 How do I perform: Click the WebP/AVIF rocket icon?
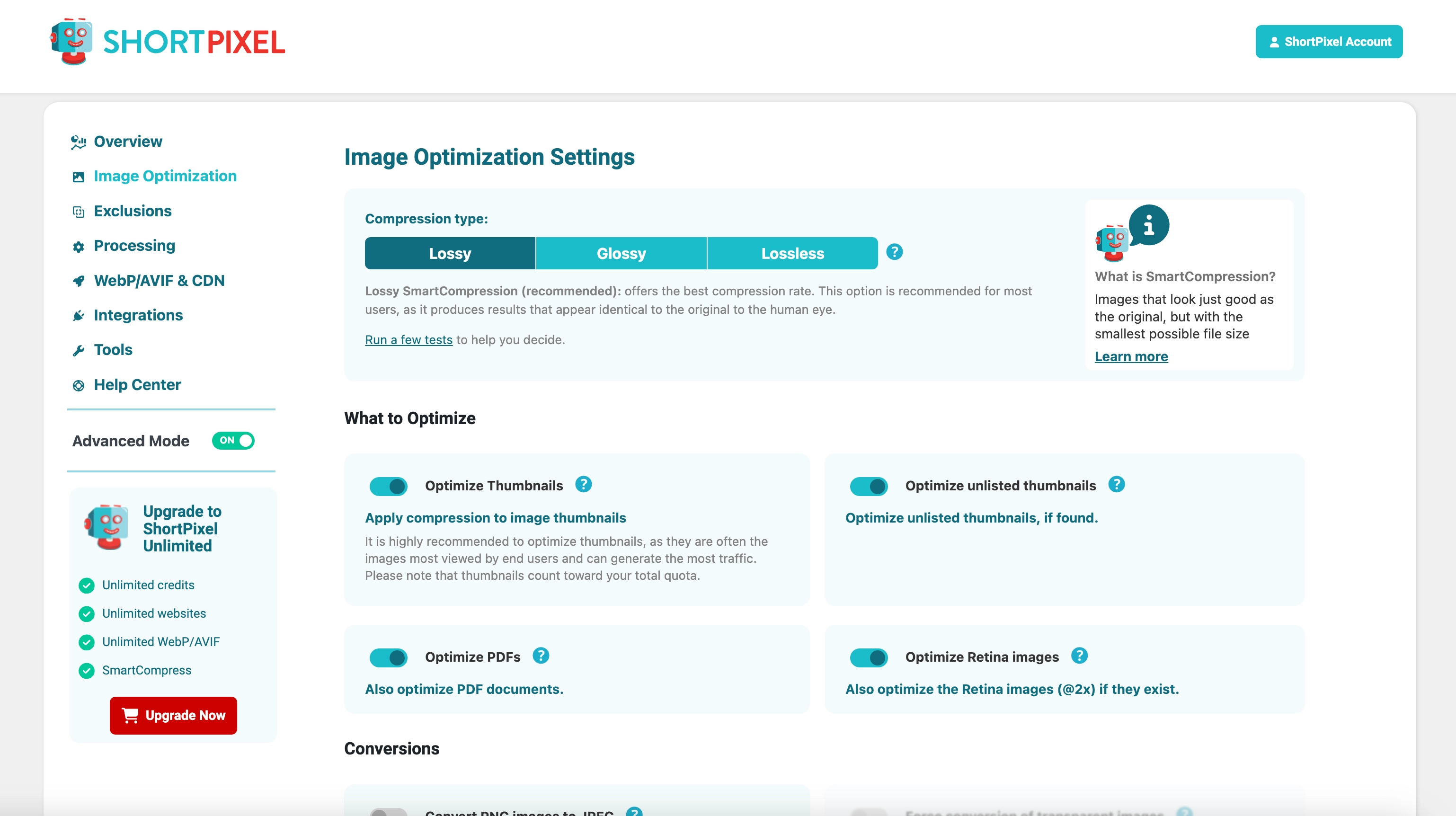pyautogui.click(x=79, y=281)
